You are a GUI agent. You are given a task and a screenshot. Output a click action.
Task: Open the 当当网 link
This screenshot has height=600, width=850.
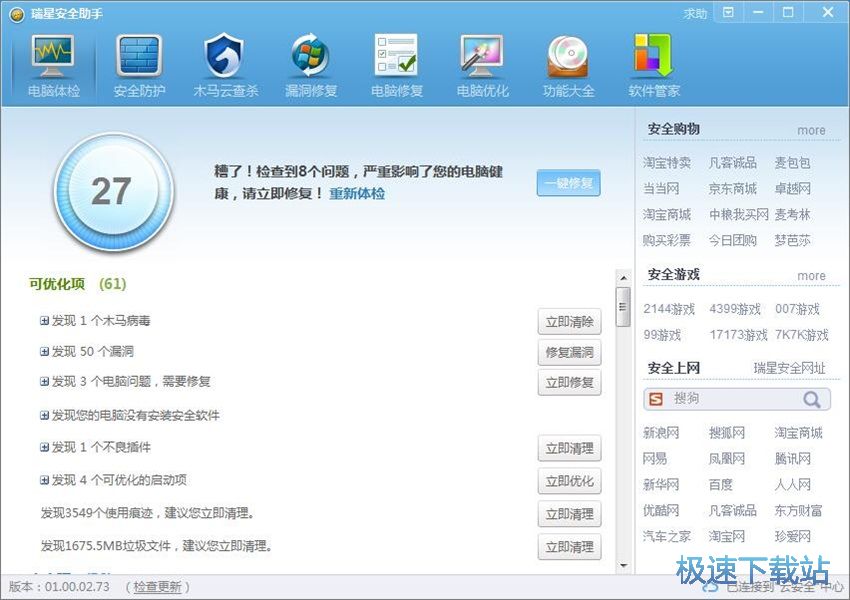pos(661,189)
